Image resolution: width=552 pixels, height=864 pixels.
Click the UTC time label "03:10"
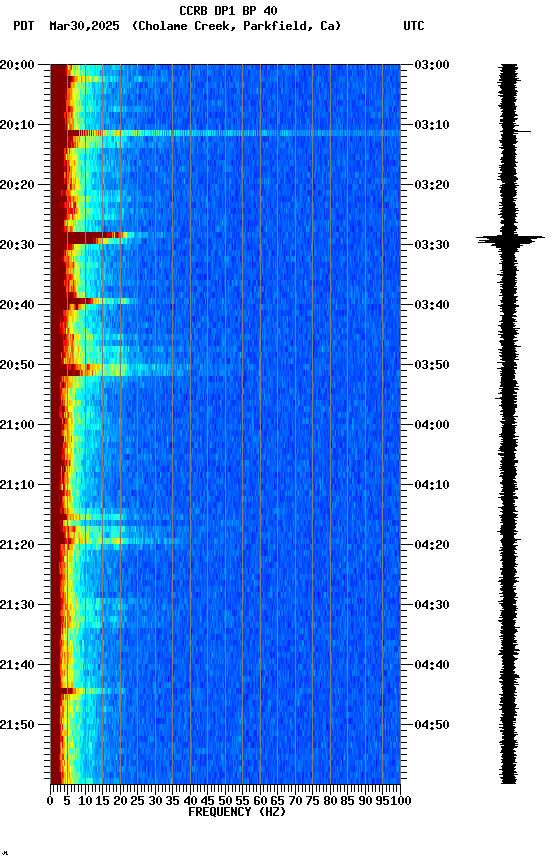[432, 125]
